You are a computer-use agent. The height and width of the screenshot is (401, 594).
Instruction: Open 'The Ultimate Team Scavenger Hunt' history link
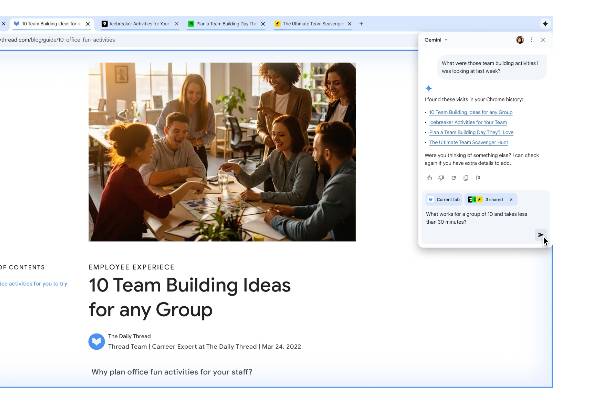[468, 142]
